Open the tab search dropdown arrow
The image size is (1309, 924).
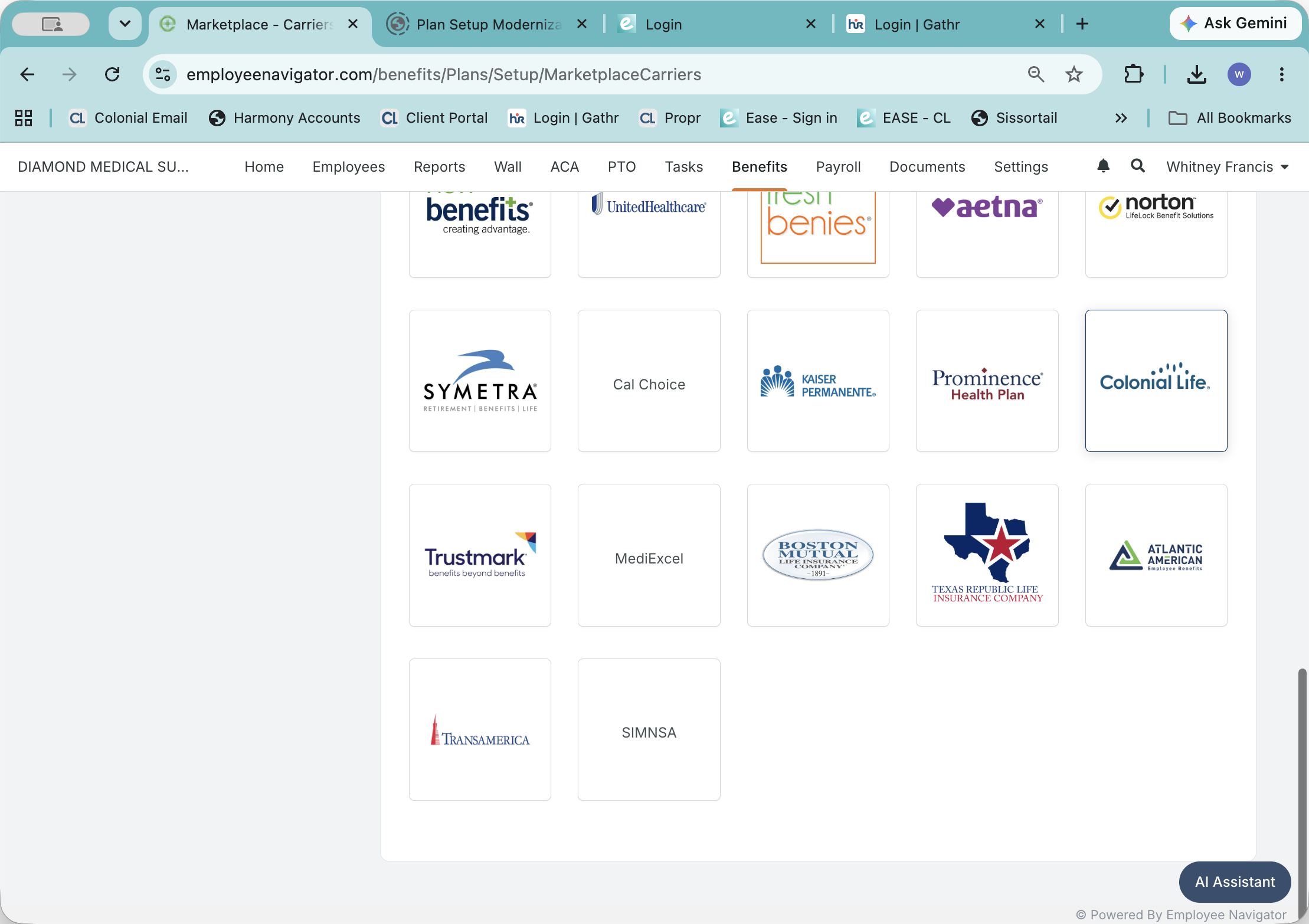(x=125, y=24)
